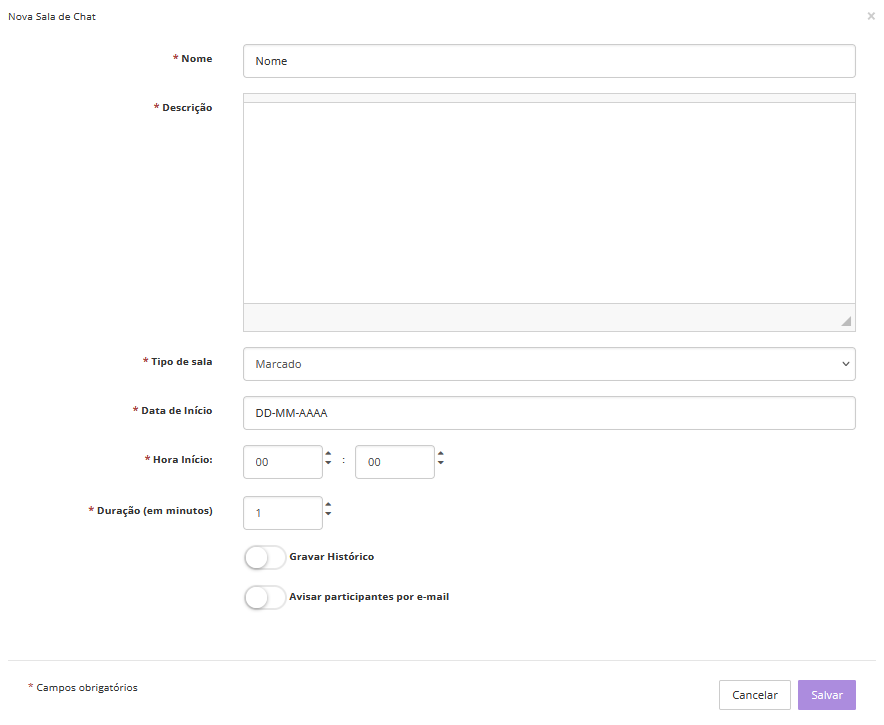Screen dimensions: 884x725
Task: Decrease the start minutes with down arrow
Action: pos(440,468)
